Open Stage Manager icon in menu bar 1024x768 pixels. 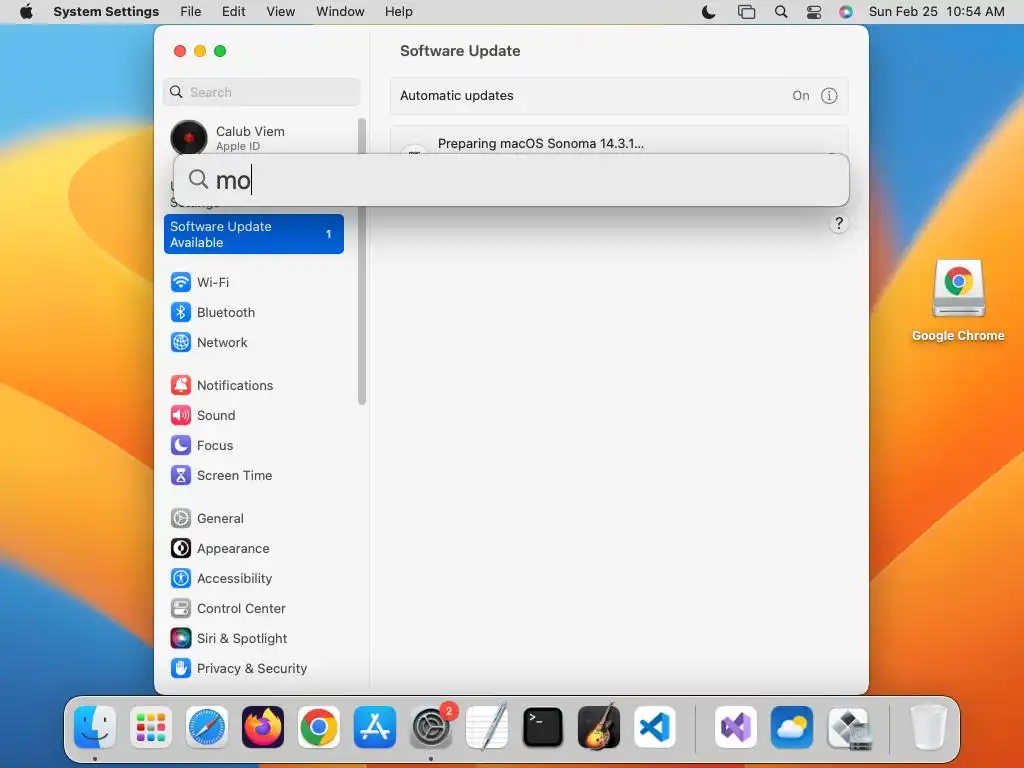746,12
